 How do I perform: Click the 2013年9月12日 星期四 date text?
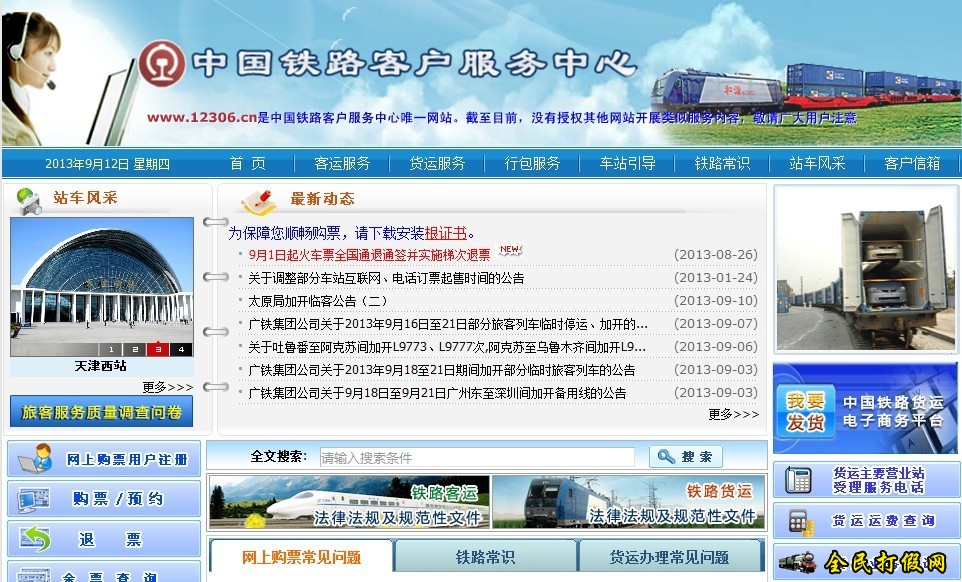click(107, 164)
